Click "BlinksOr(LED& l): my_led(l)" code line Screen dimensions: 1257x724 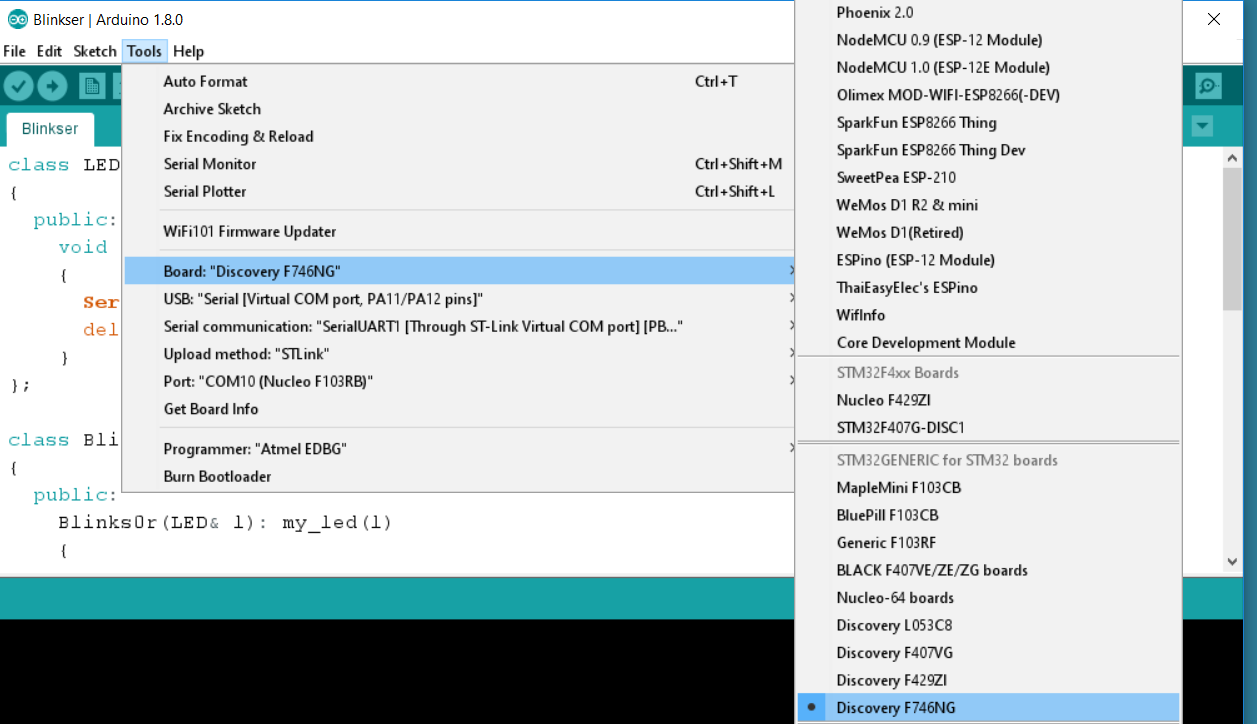tap(225, 522)
